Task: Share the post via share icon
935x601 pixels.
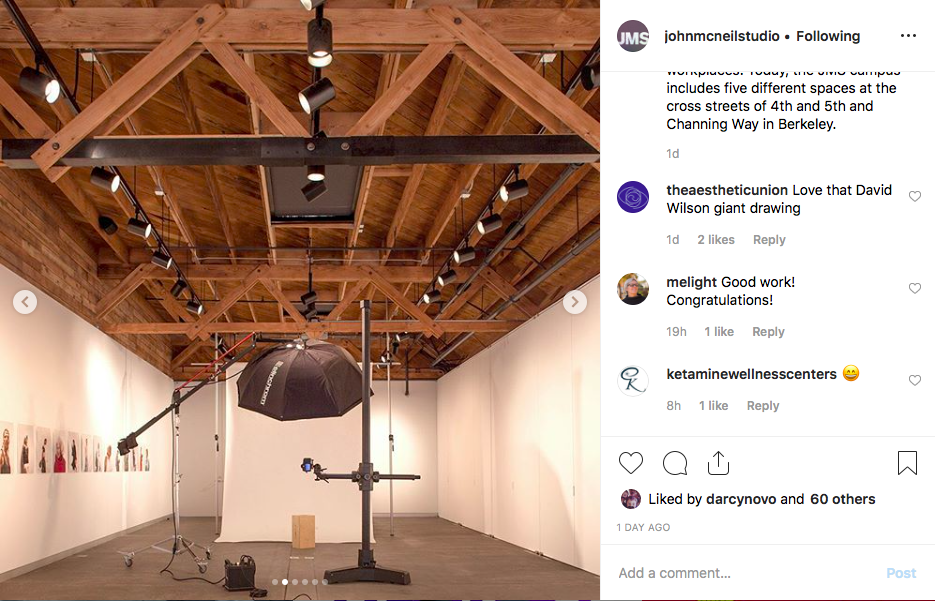Action: (718, 463)
